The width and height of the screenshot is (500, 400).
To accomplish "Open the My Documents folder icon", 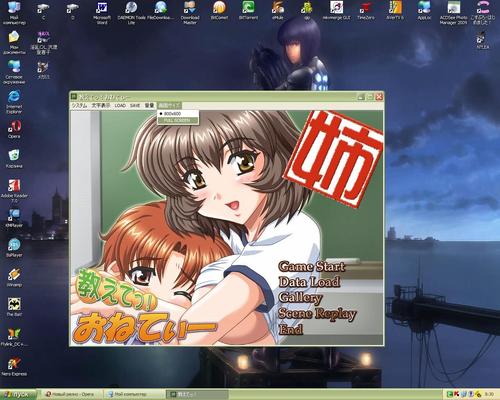I will pyautogui.click(x=14, y=42).
